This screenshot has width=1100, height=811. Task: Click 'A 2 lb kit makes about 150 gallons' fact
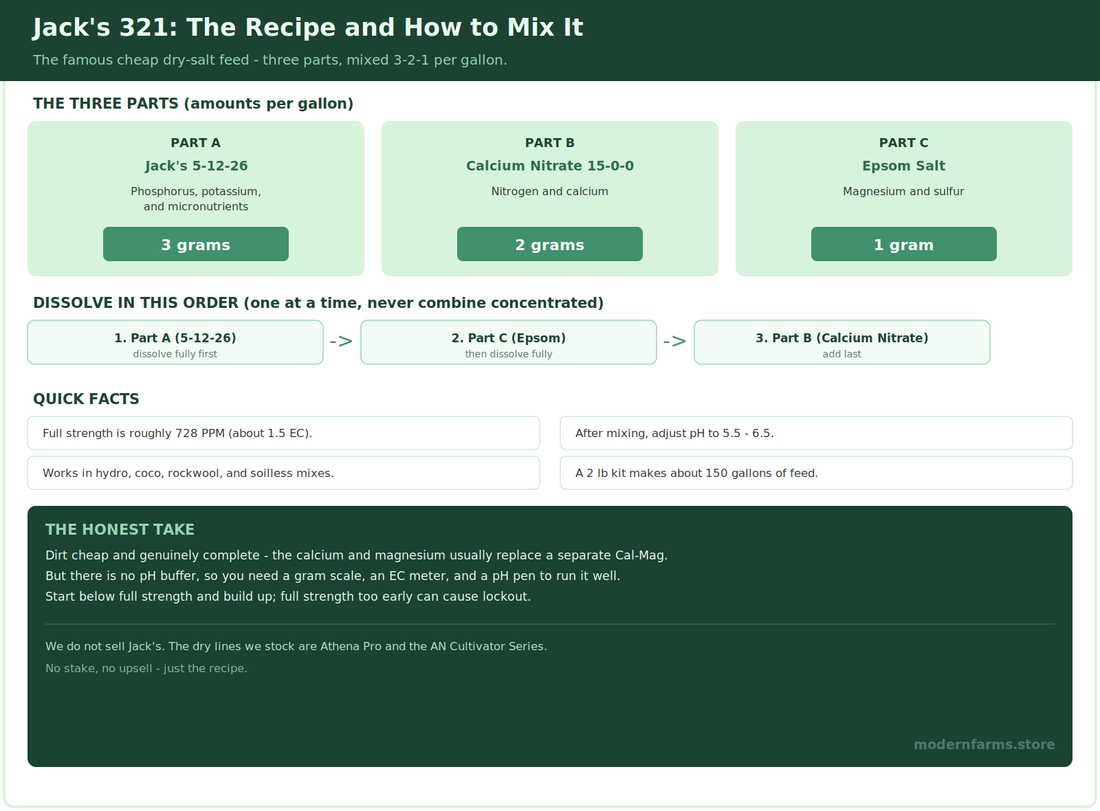click(x=816, y=473)
